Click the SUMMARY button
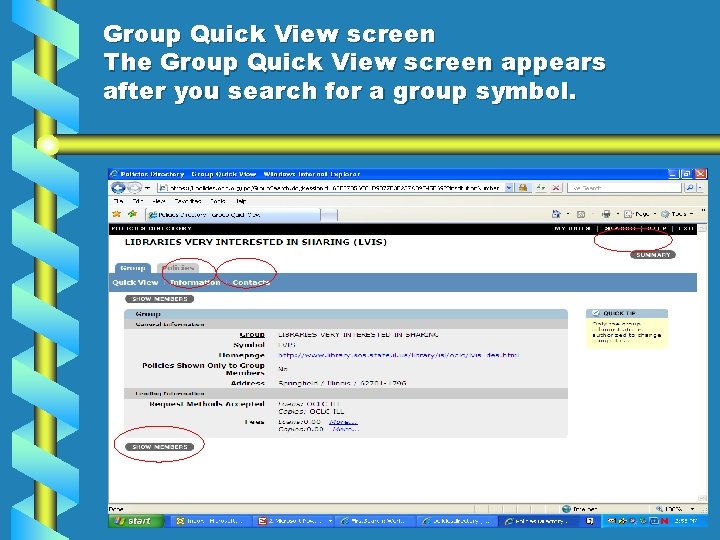Screen dimensions: 720x540 (x=652, y=255)
